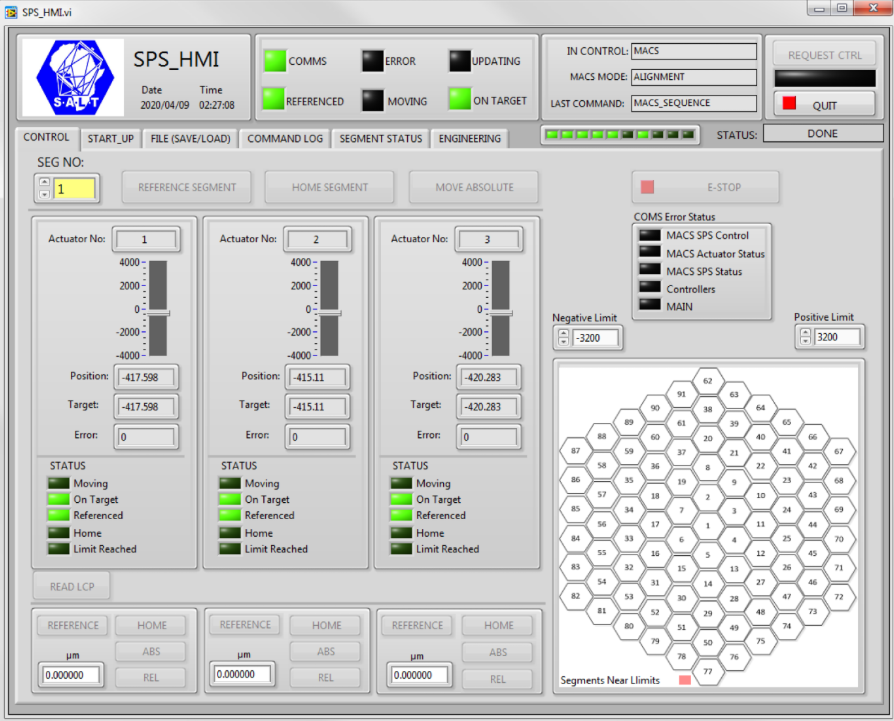Toggle Actuator 3 Limit Reached indicator
The image size is (894, 721).
tap(402, 549)
